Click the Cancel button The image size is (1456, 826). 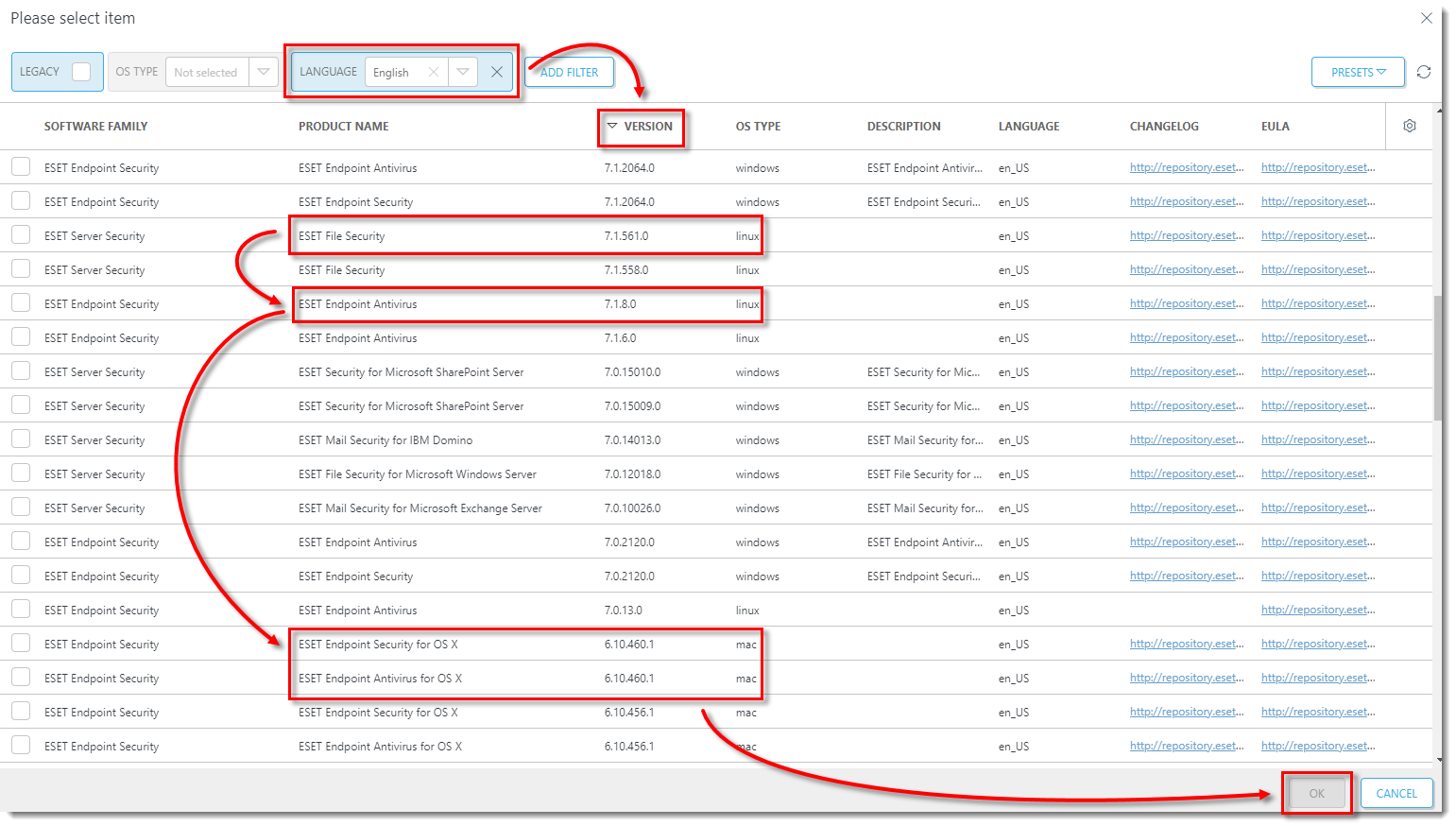(1396, 793)
